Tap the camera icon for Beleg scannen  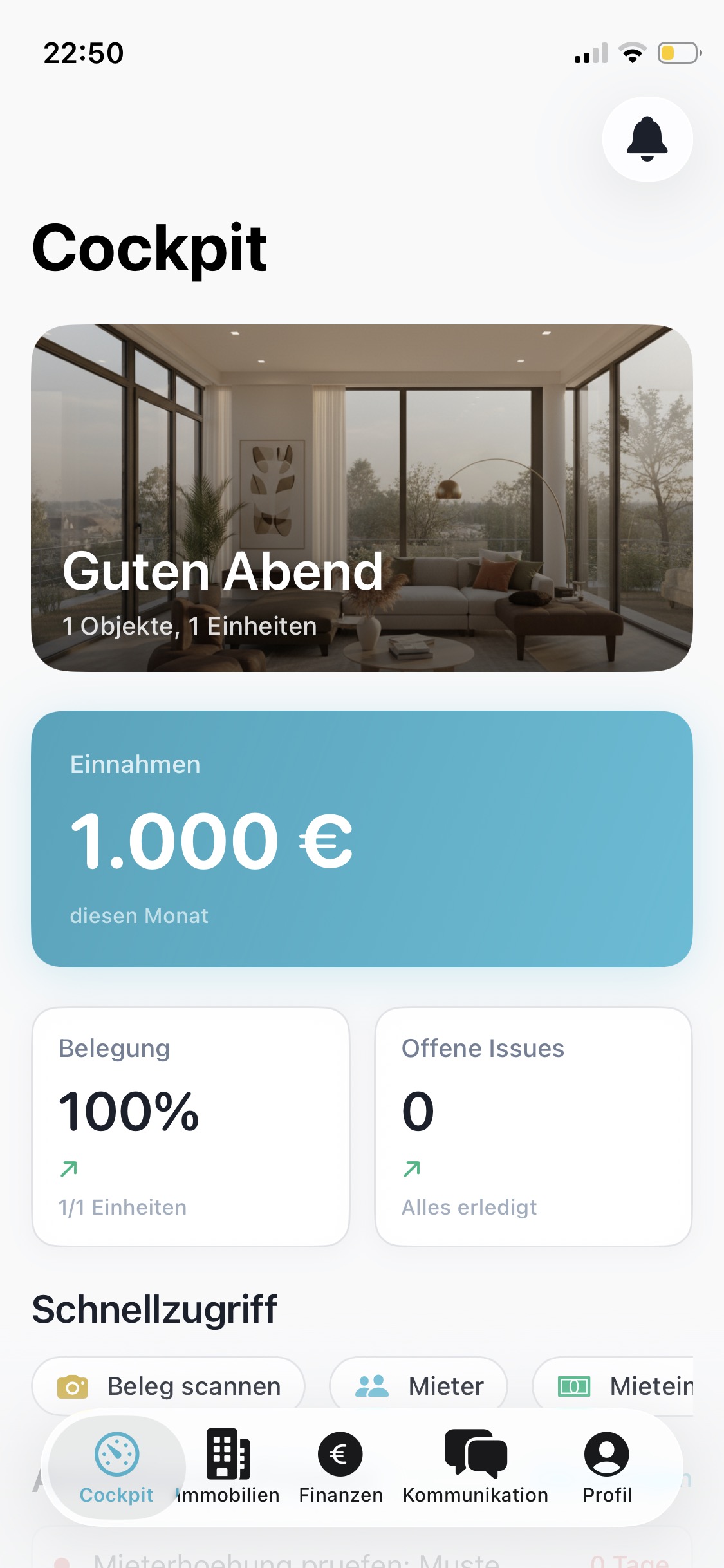click(x=73, y=1386)
